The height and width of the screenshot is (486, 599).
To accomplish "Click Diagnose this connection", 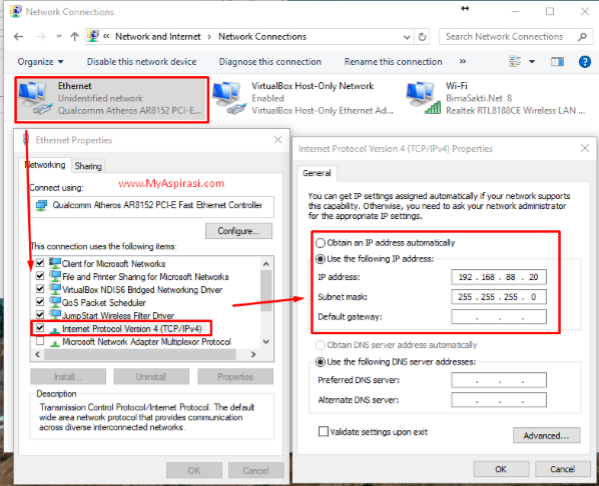I will (x=270, y=62).
